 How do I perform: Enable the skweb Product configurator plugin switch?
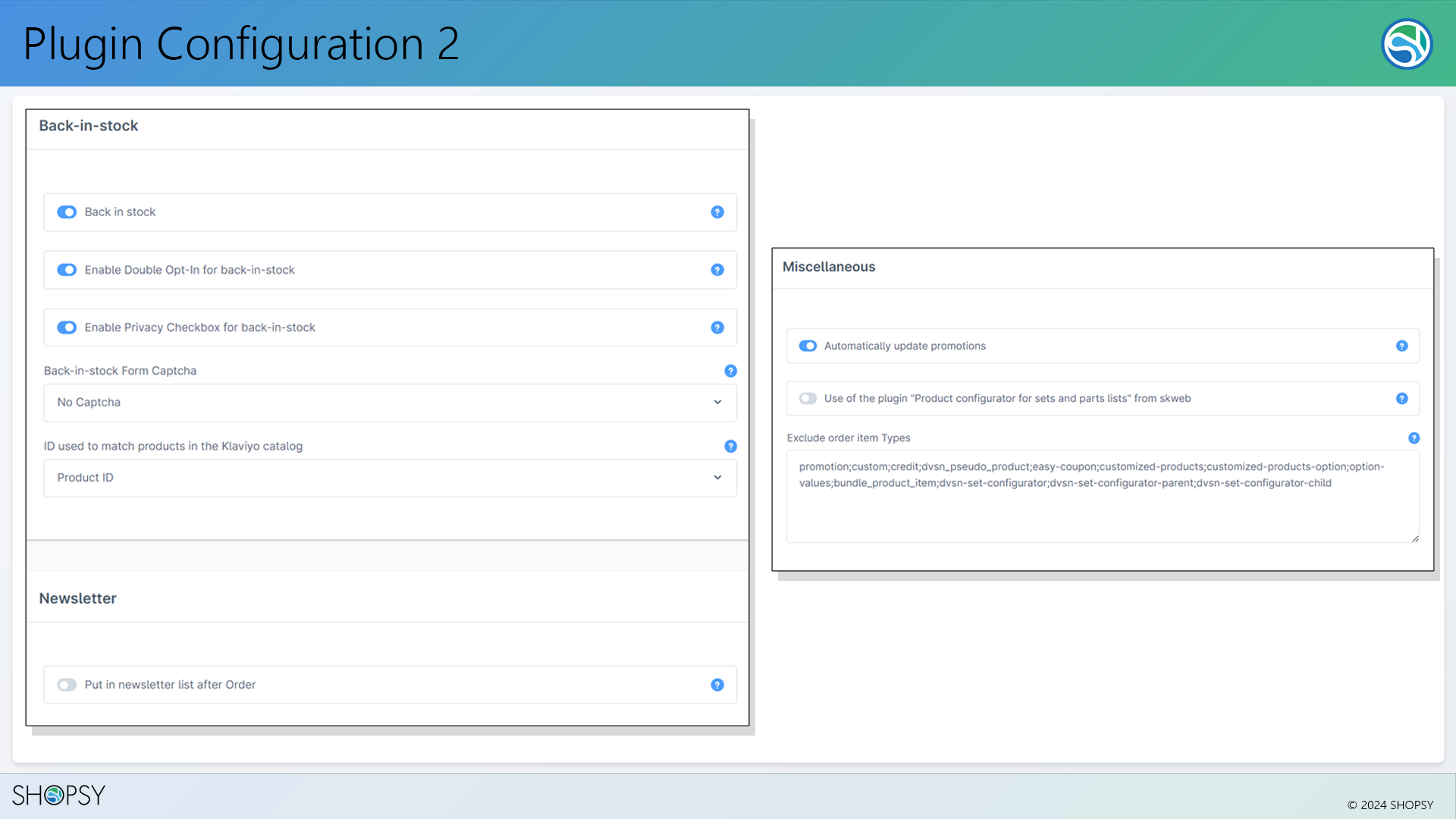tap(808, 399)
